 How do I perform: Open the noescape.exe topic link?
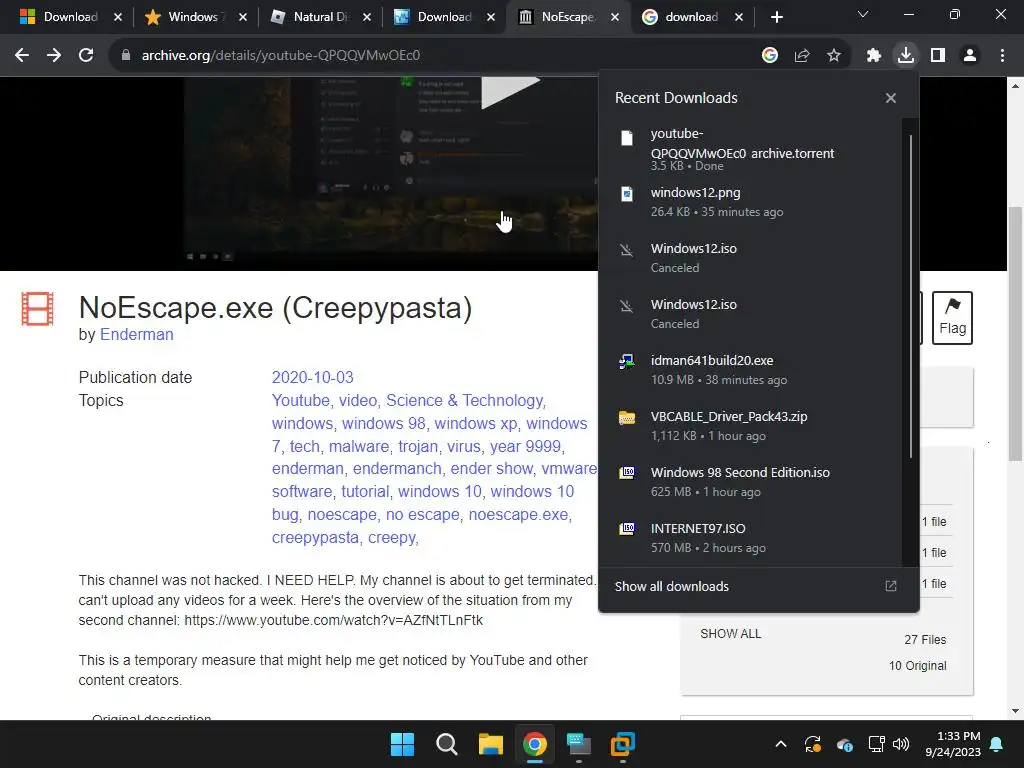pyautogui.click(x=518, y=515)
